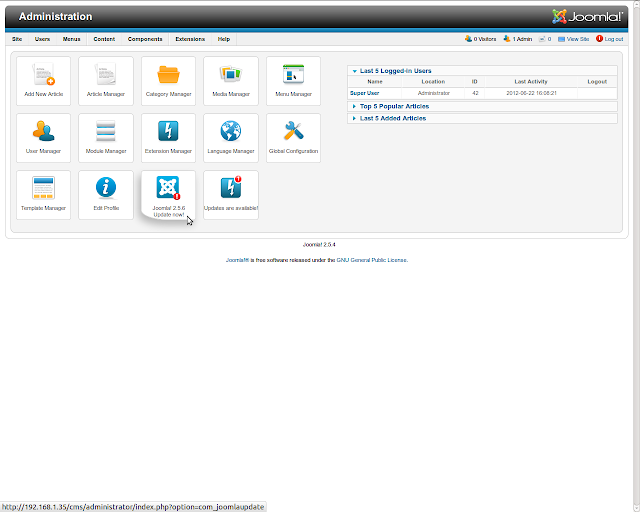Open the Content menu

(104, 39)
